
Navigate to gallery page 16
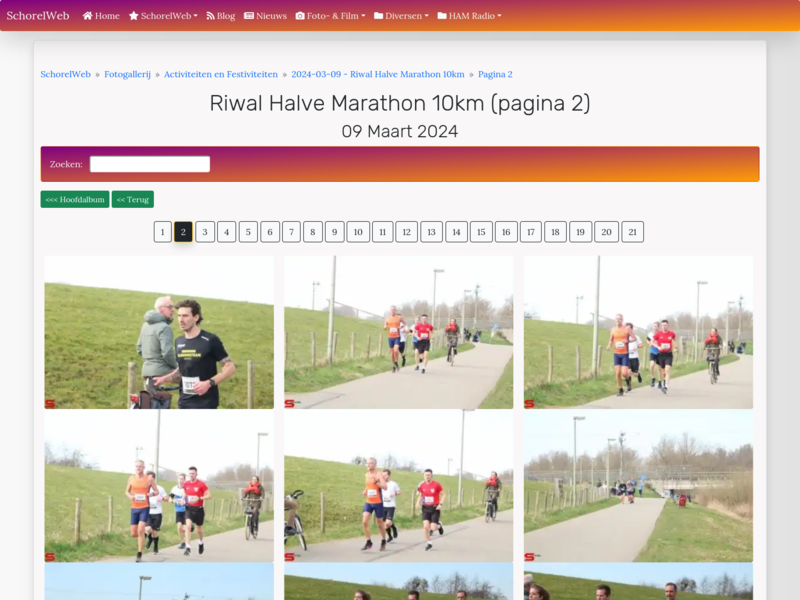pos(506,232)
